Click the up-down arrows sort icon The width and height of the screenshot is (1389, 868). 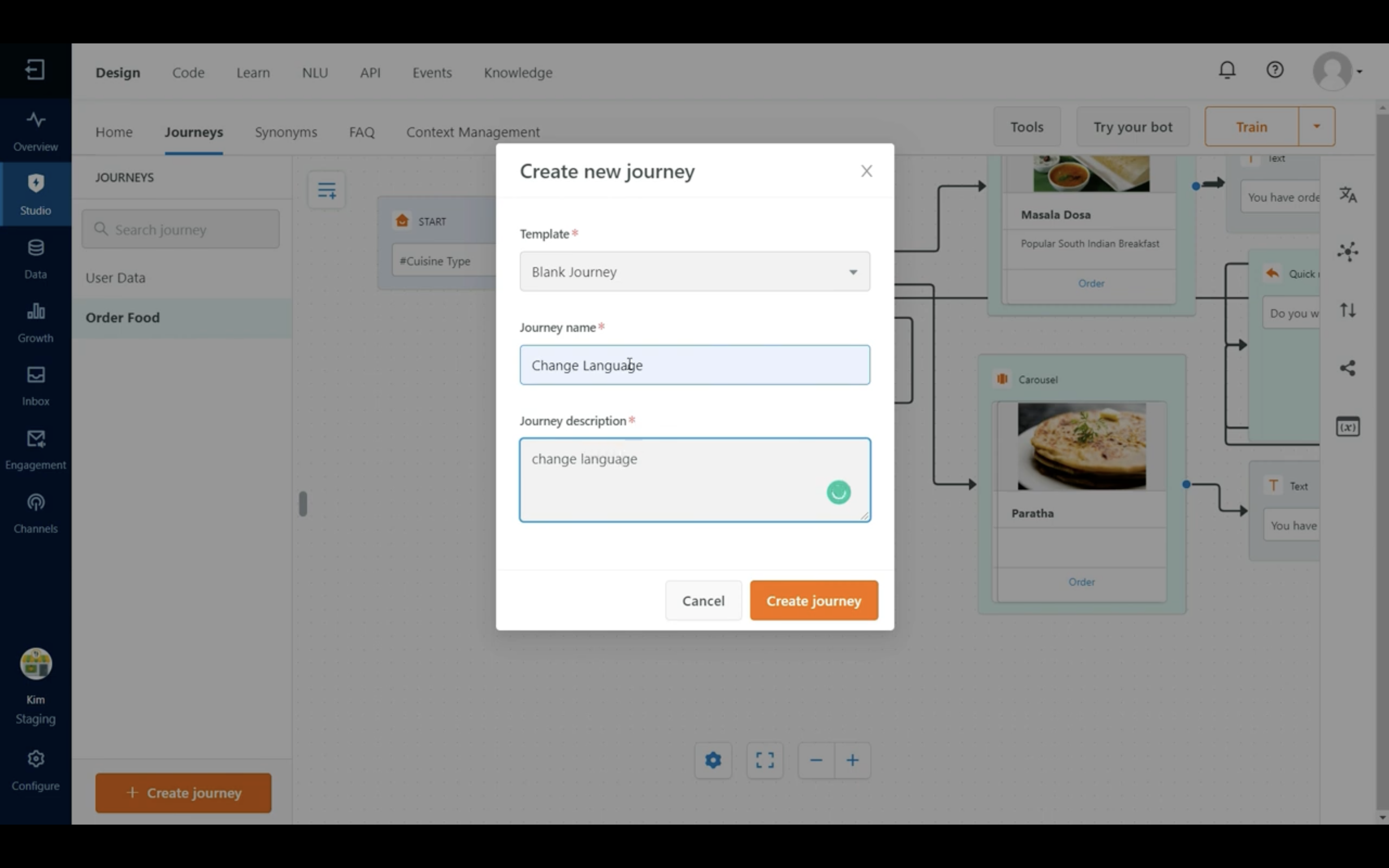click(1348, 311)
